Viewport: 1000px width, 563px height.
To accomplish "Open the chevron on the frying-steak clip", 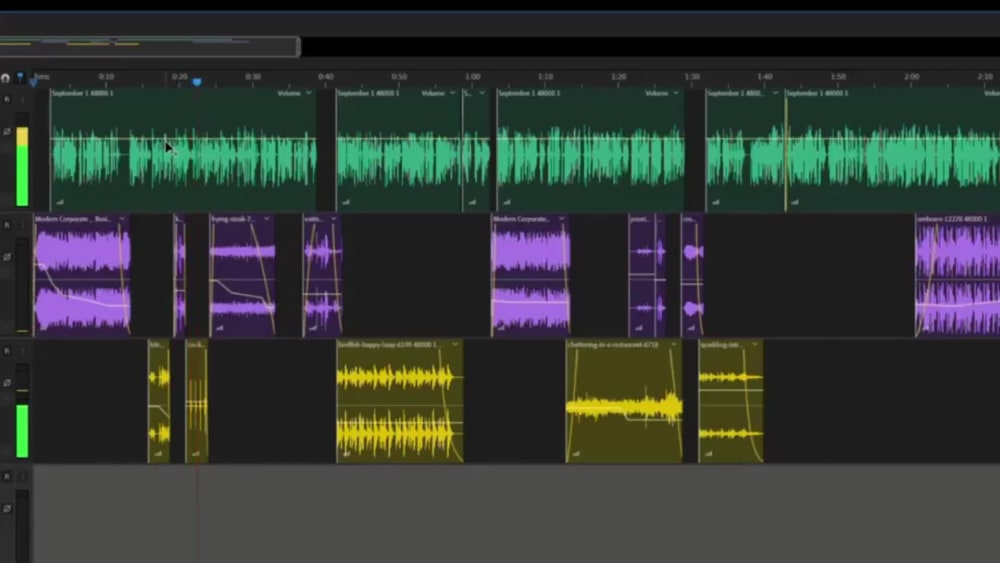I will (267, 219).
